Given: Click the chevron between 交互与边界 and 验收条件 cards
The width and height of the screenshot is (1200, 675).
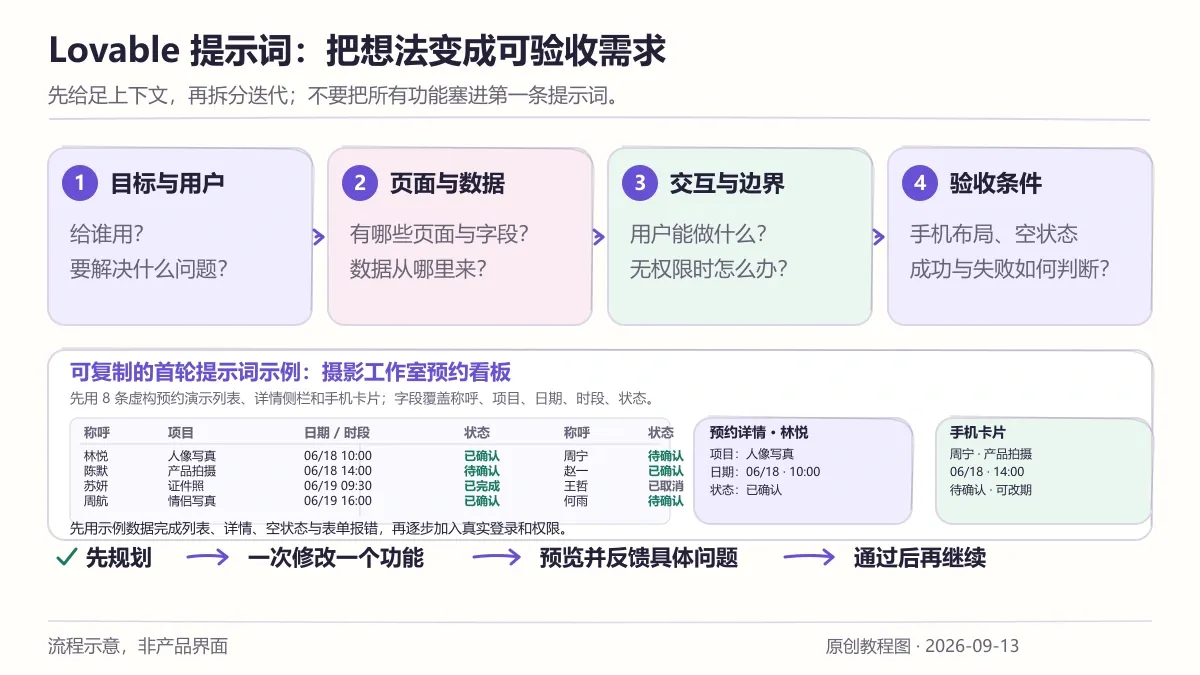Looking at the screenshot, I should (879, 237).
